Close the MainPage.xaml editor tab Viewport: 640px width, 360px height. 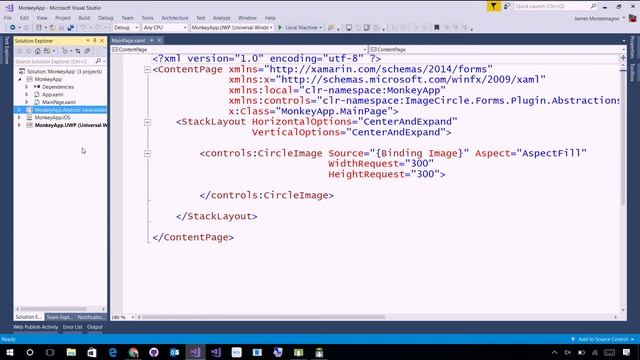tap(159, 40)
